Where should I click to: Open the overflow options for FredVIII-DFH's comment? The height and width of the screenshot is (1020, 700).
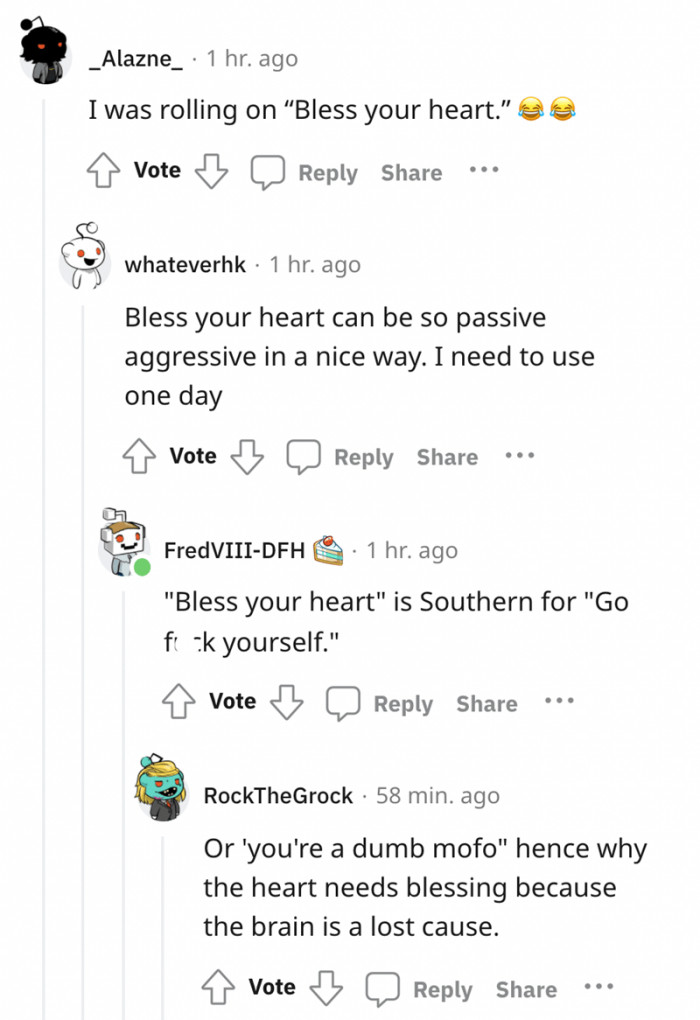(x=559, y=702)
